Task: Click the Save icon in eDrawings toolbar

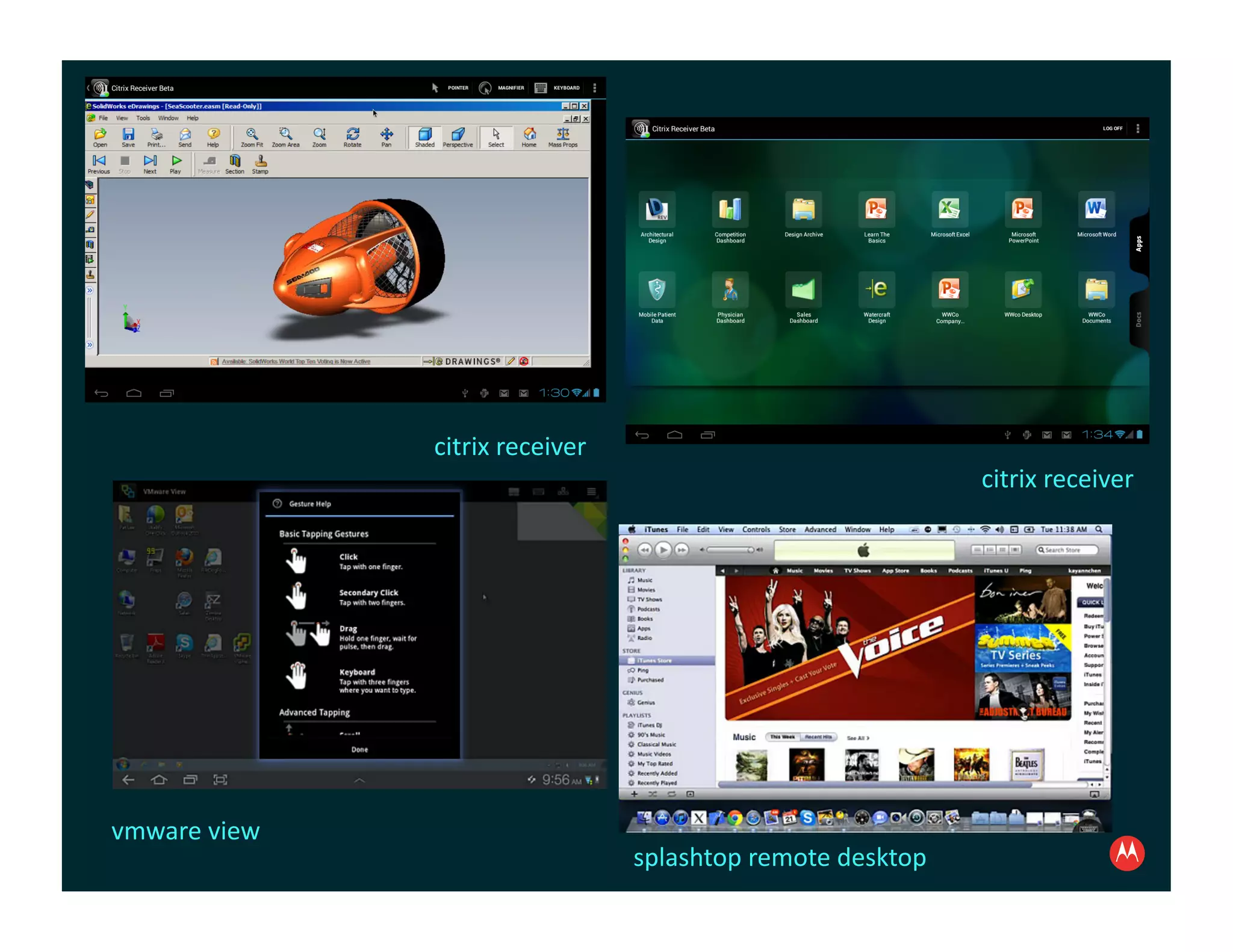Action: [128, 137]
